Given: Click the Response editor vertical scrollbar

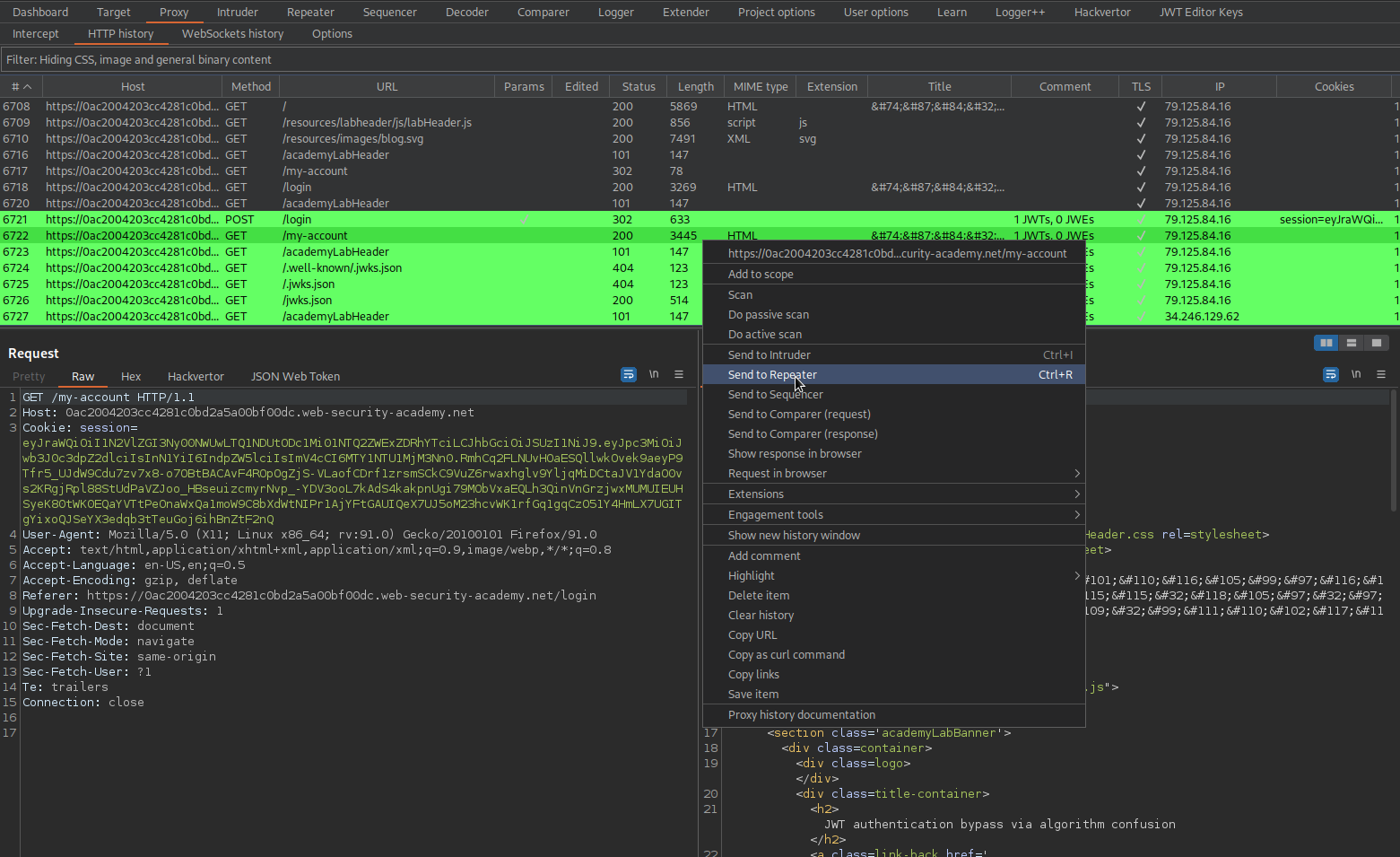Looking at the screenshot, I should [x=1394, y=449].
